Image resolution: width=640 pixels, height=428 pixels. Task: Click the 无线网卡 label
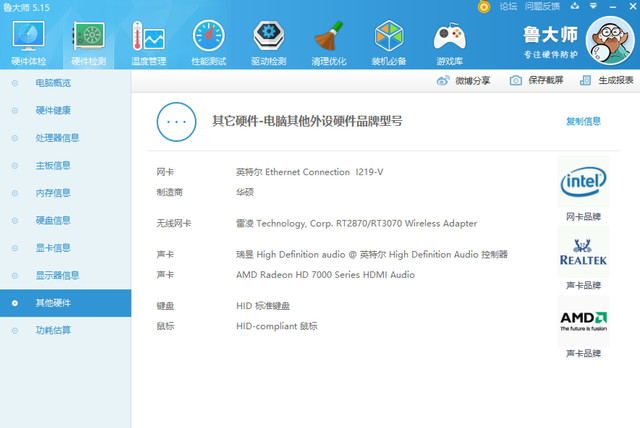click(174, 224)
